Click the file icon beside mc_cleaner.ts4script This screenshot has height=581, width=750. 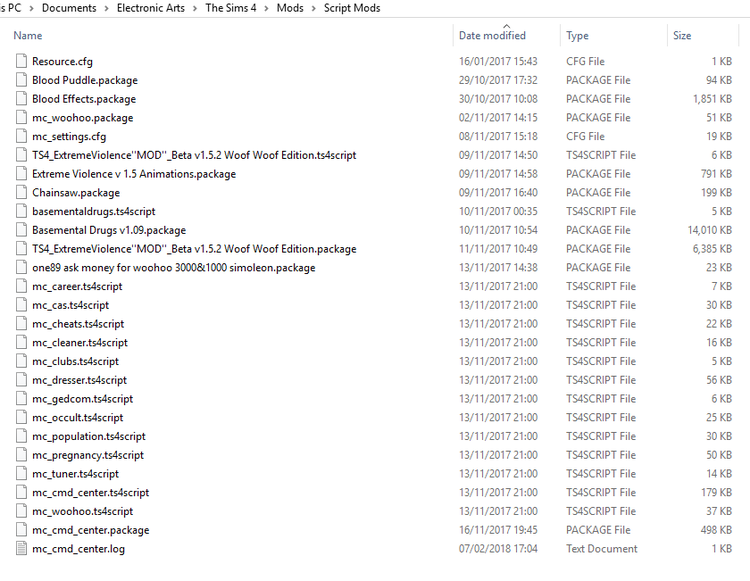[x=21, y=342]
